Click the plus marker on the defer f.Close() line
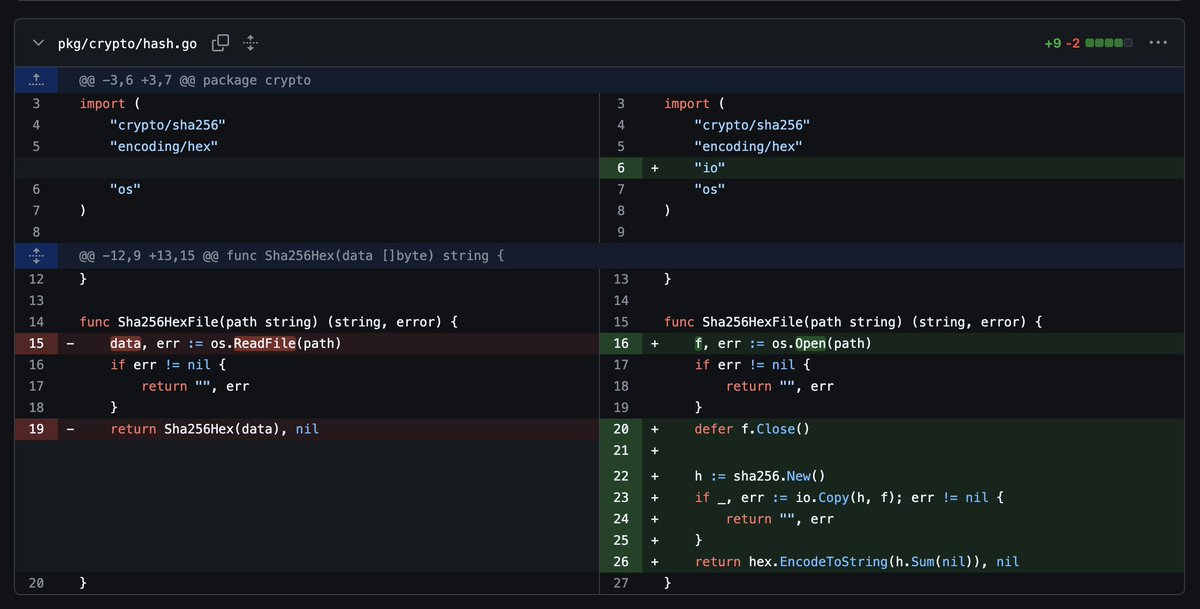This screenshot has width=1200, height=609. tap(655, 429)
